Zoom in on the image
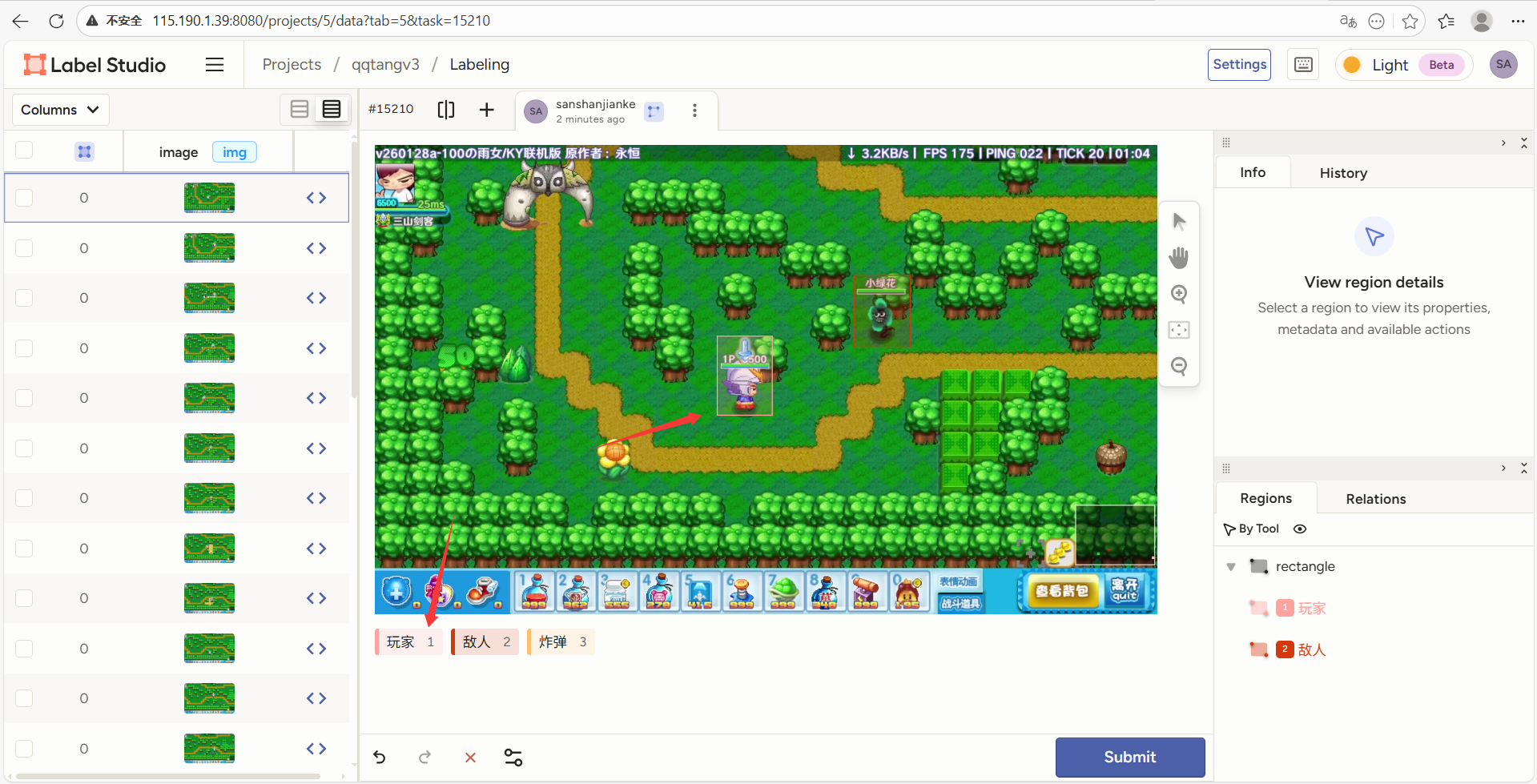Image resolution: width=1537 pixels, height=784 pixels. [x=1178, y=294]
